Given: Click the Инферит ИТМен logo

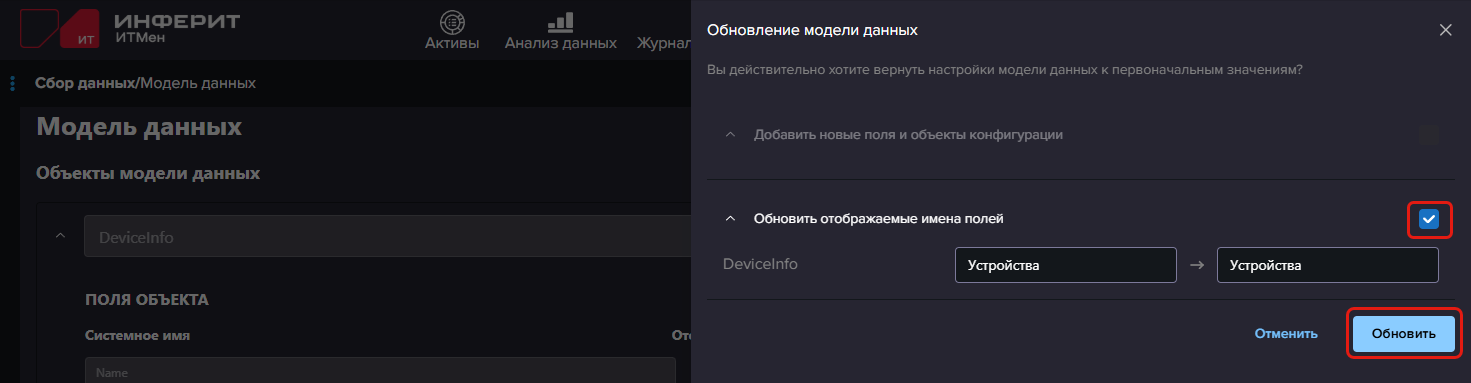Looking at the screenshot, I should click(129, 28).
